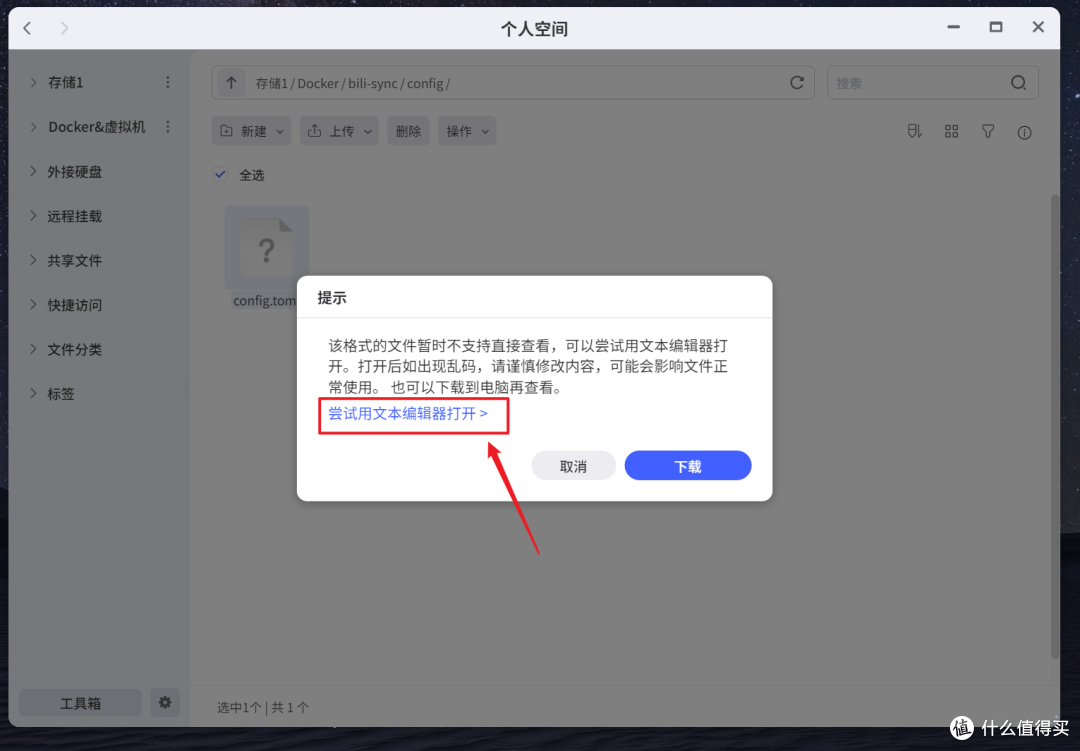Select the config.toml file icon
Image resolution: width=1080 pixels, height=751 pixels.
click(x=267, y=248)
